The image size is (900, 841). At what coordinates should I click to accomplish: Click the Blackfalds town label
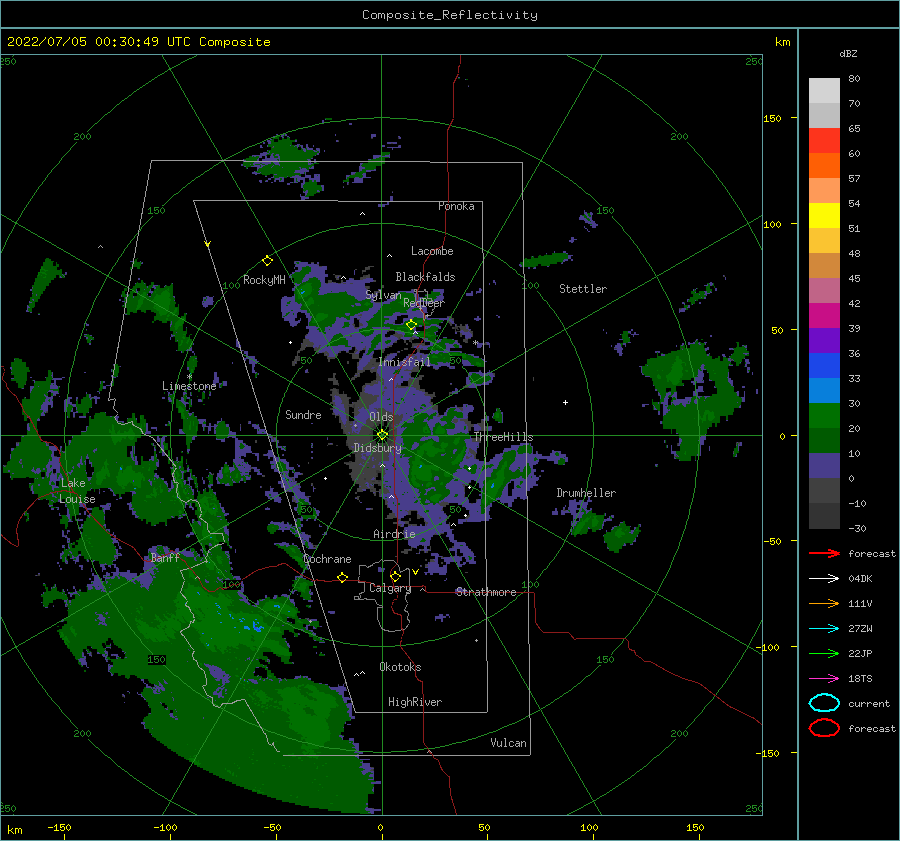tap(425, 277)
